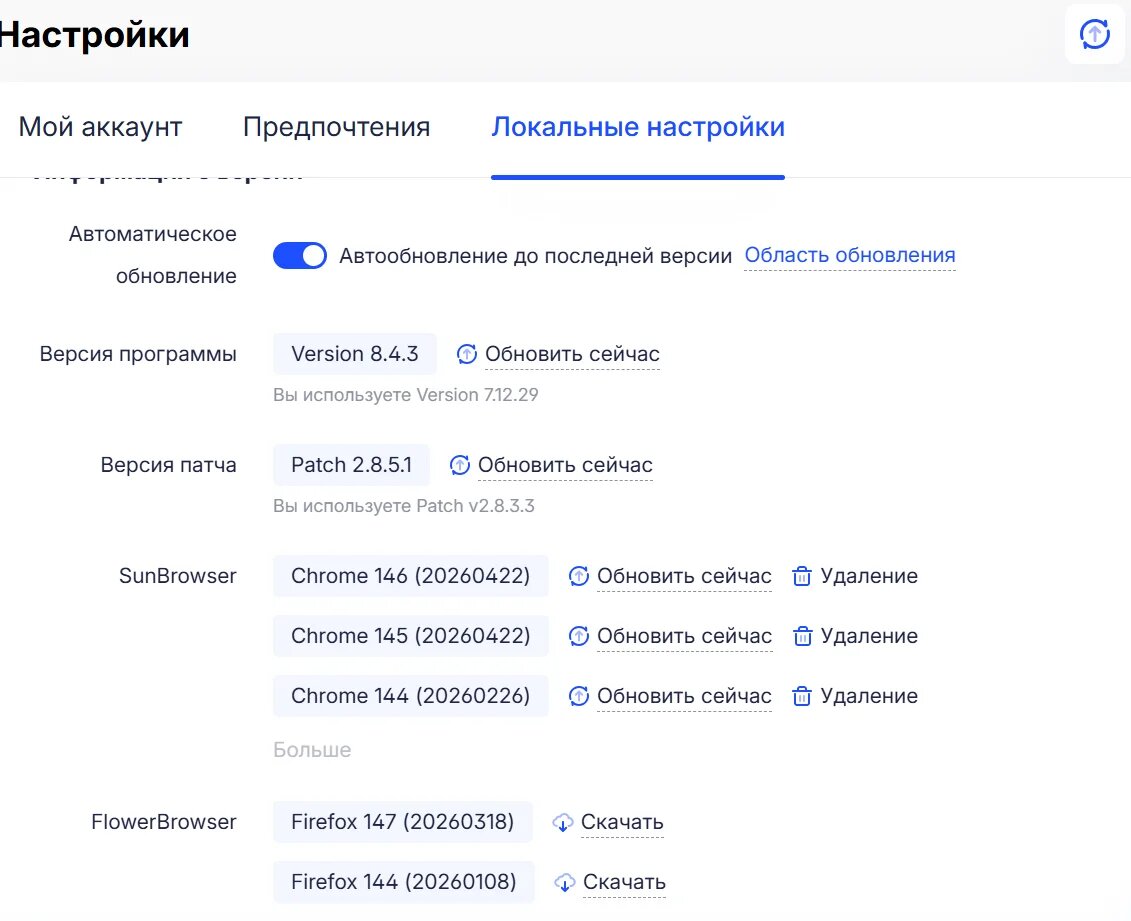Screen dimensions: 1131x921
Task: Click Скачать for Firefox 144
Action: point(624,882)
